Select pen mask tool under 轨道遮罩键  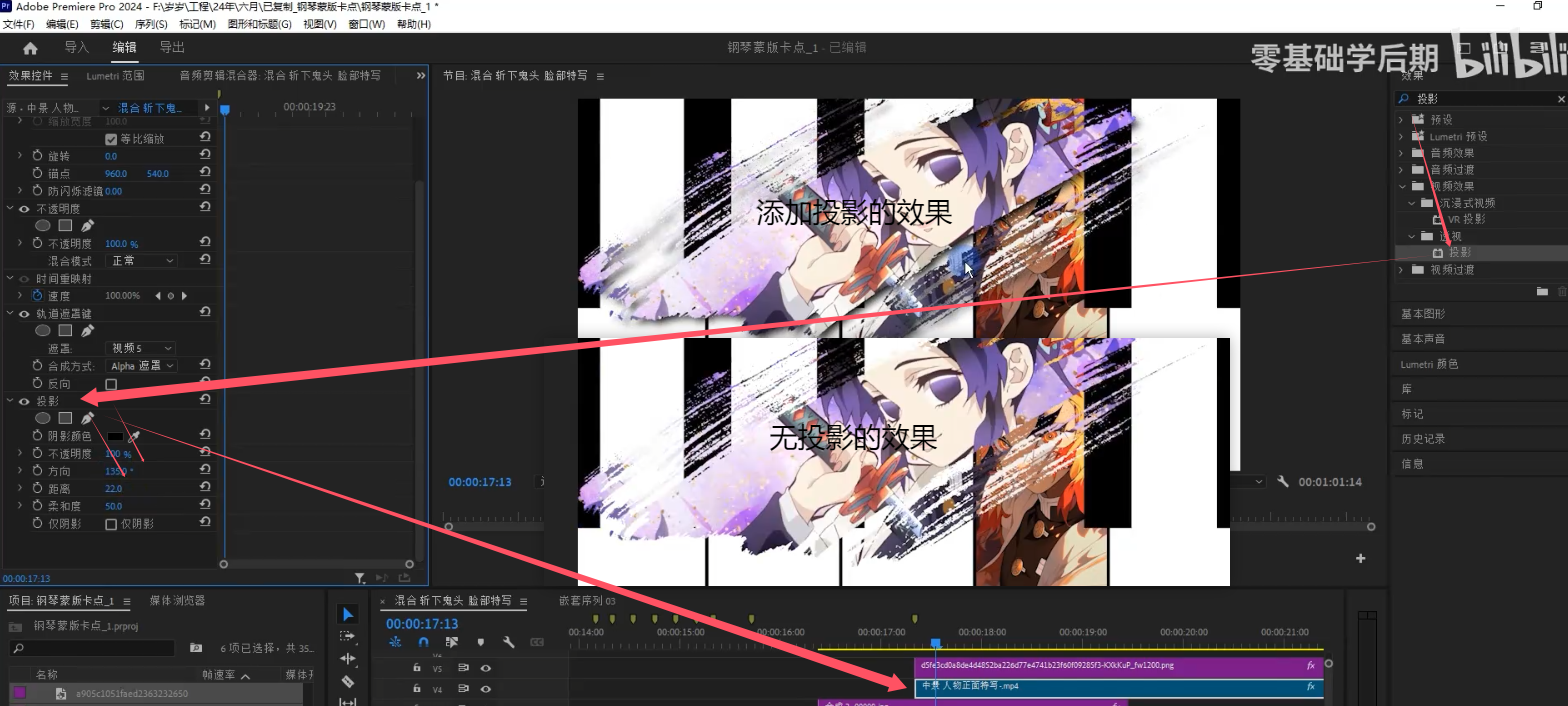(87, 330)
